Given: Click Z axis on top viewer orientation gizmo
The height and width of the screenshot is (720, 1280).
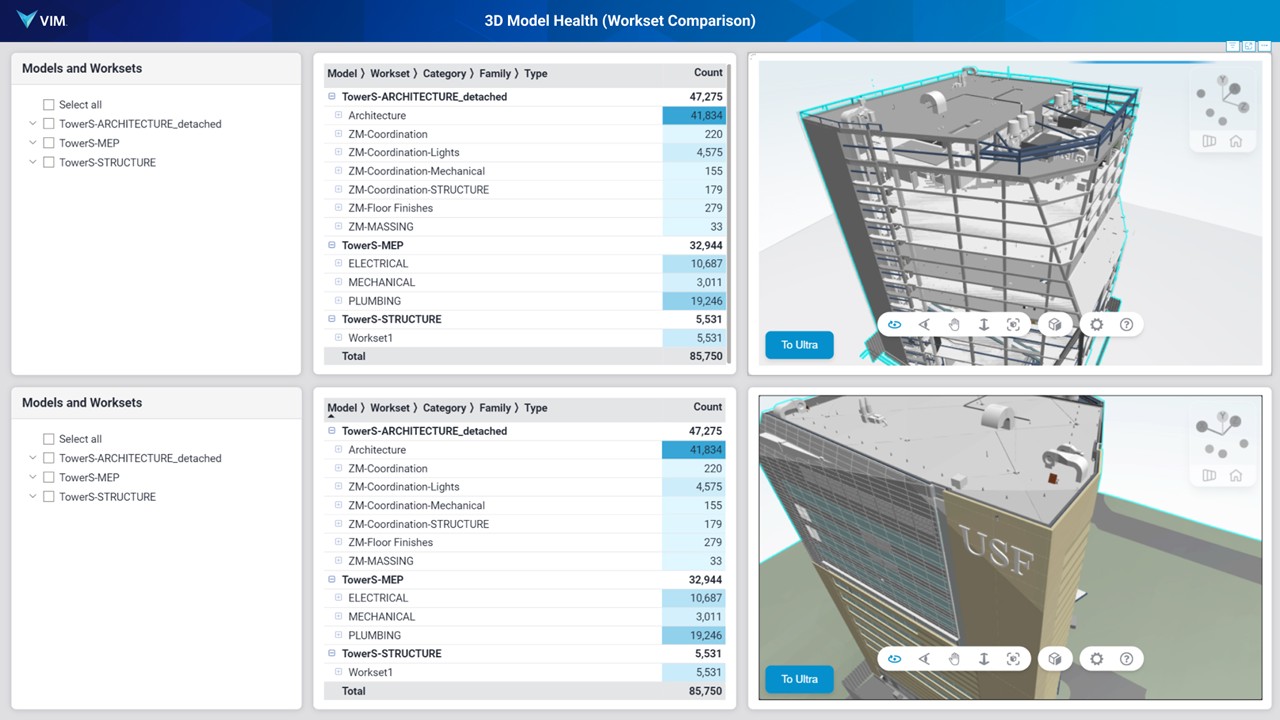Looking at the screenshot, I should [x=1243, y=107].
